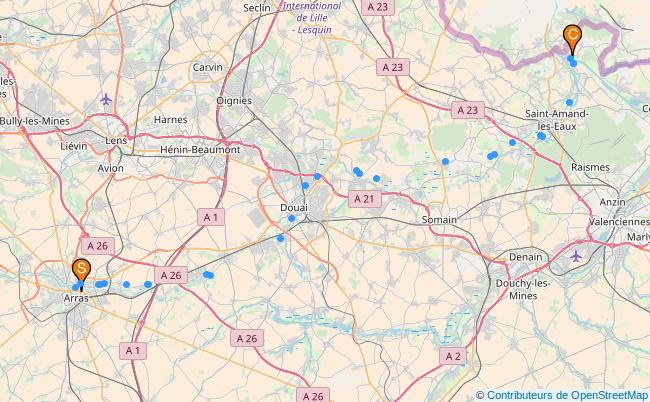650x402 pixels.
Task: Click the A 2 motorway shield
Action: click(x=453, y=356)
